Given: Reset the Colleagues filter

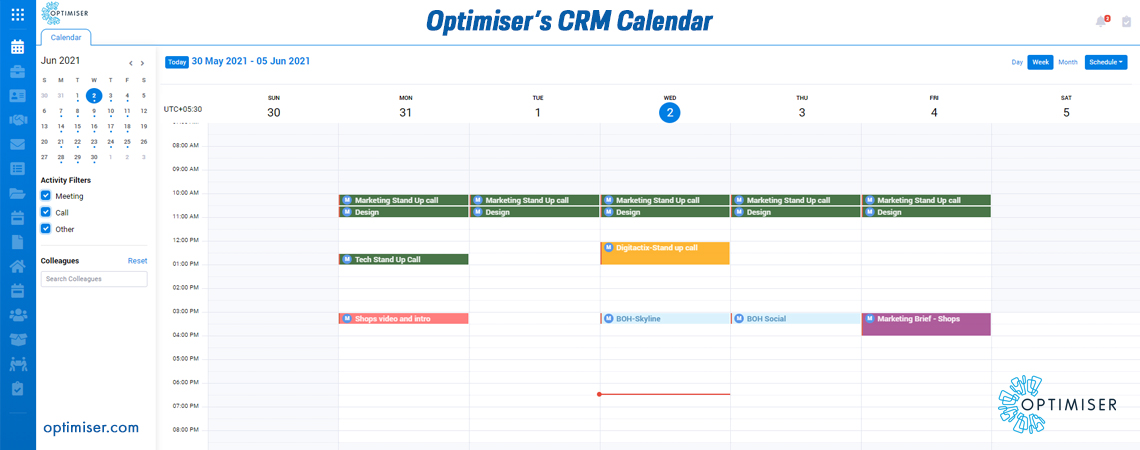Looking at the screenshot, I should [137, 260].
